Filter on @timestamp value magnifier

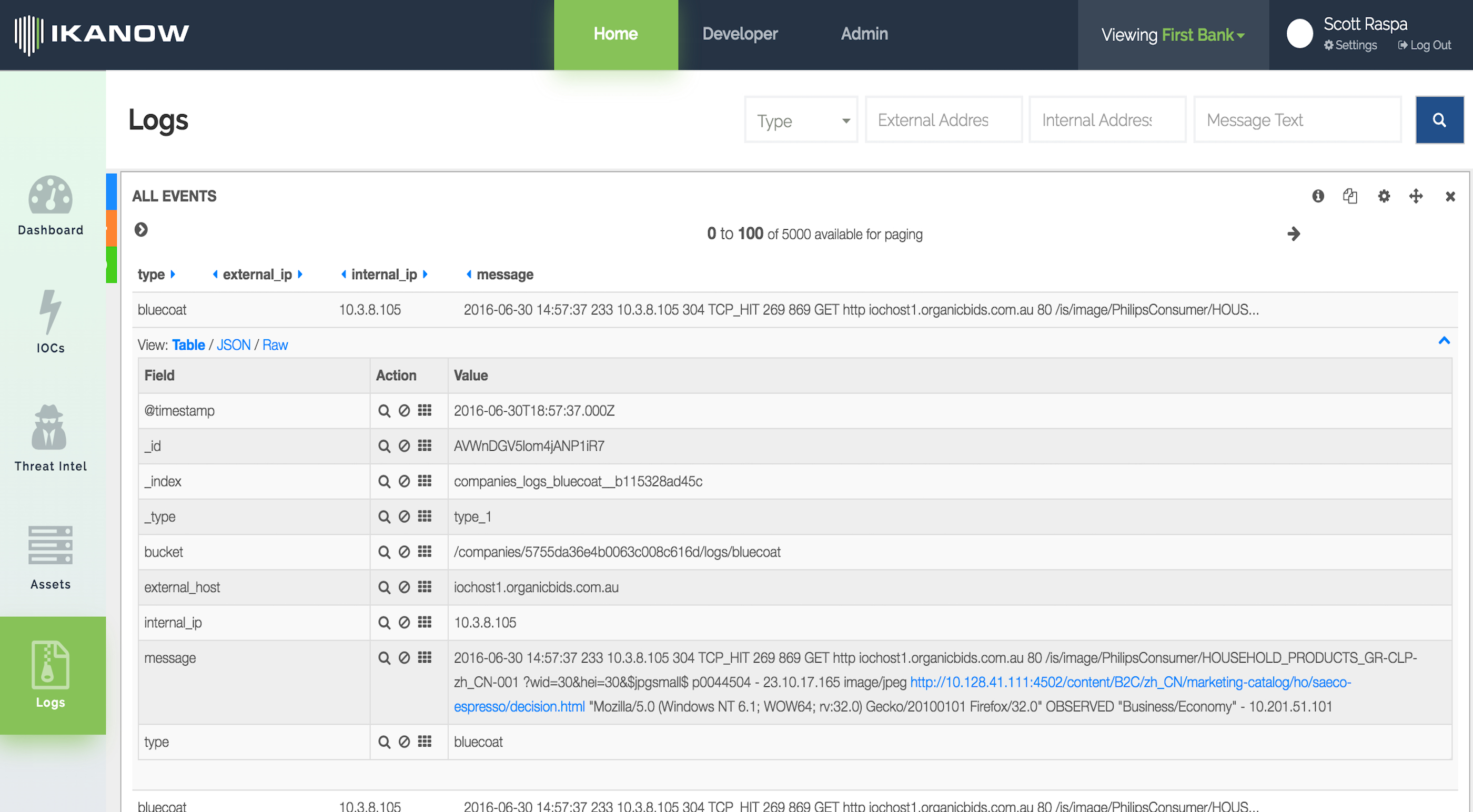click(x=384, y=411)
